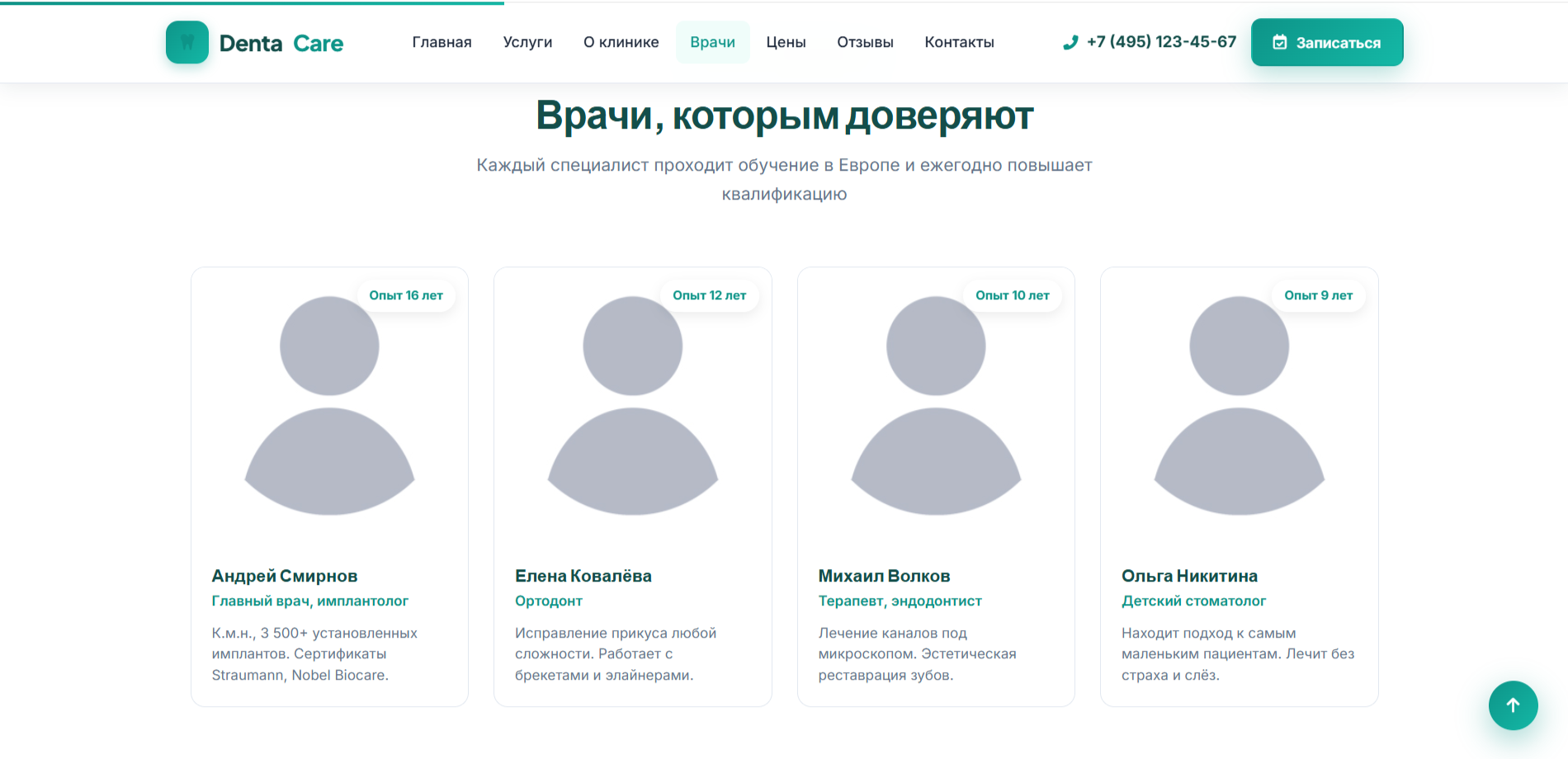Click the Denta Care tooth logo icon
The image size is (1568, 759).
(187, 42)
